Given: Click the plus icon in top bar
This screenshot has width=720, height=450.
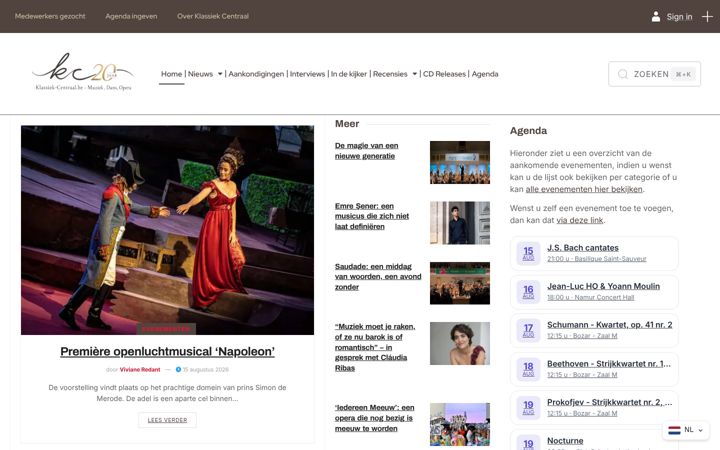Looking at the screenshot, I should (707, 17).
